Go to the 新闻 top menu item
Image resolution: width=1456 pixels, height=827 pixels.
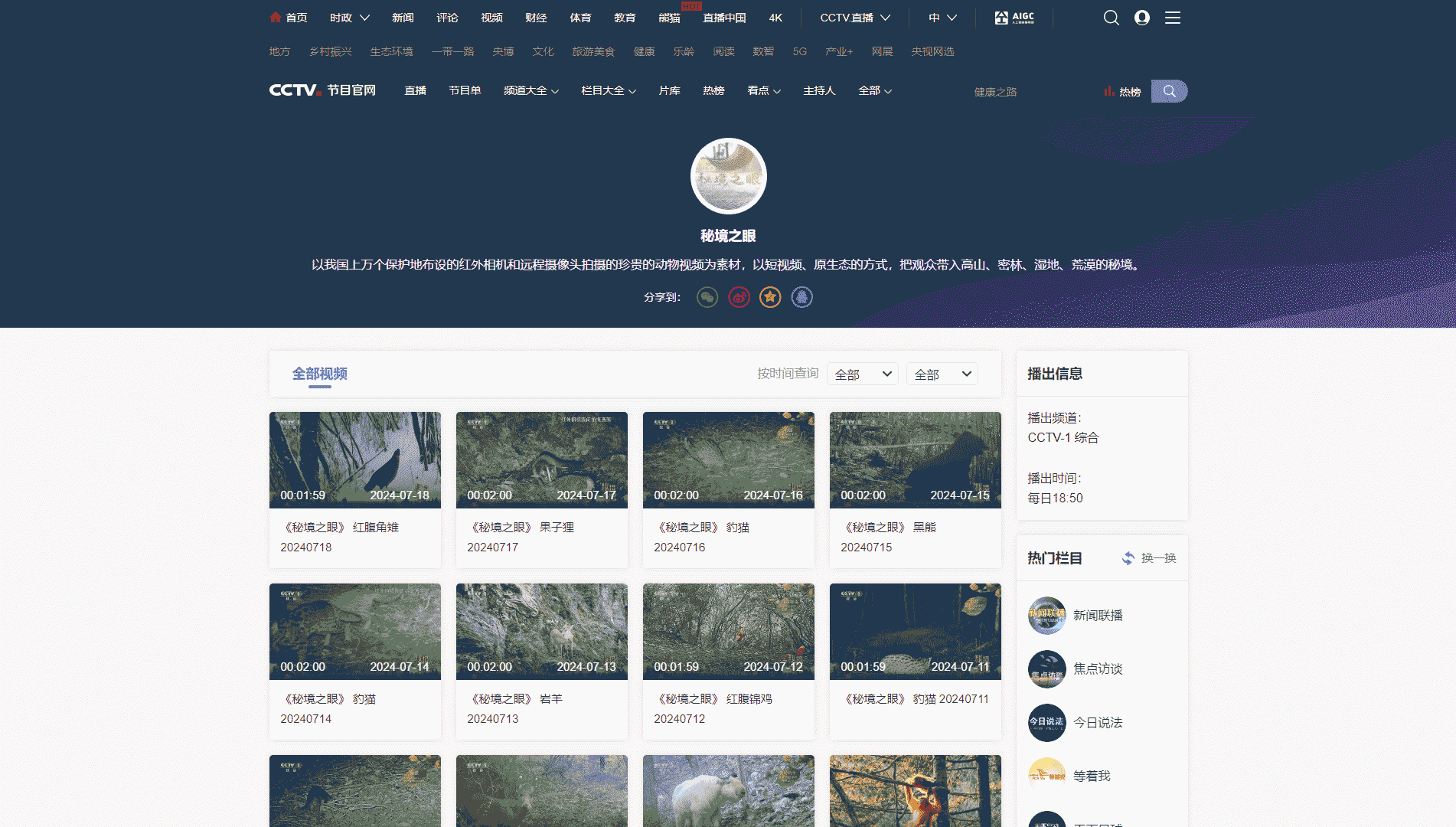[403, 18]
